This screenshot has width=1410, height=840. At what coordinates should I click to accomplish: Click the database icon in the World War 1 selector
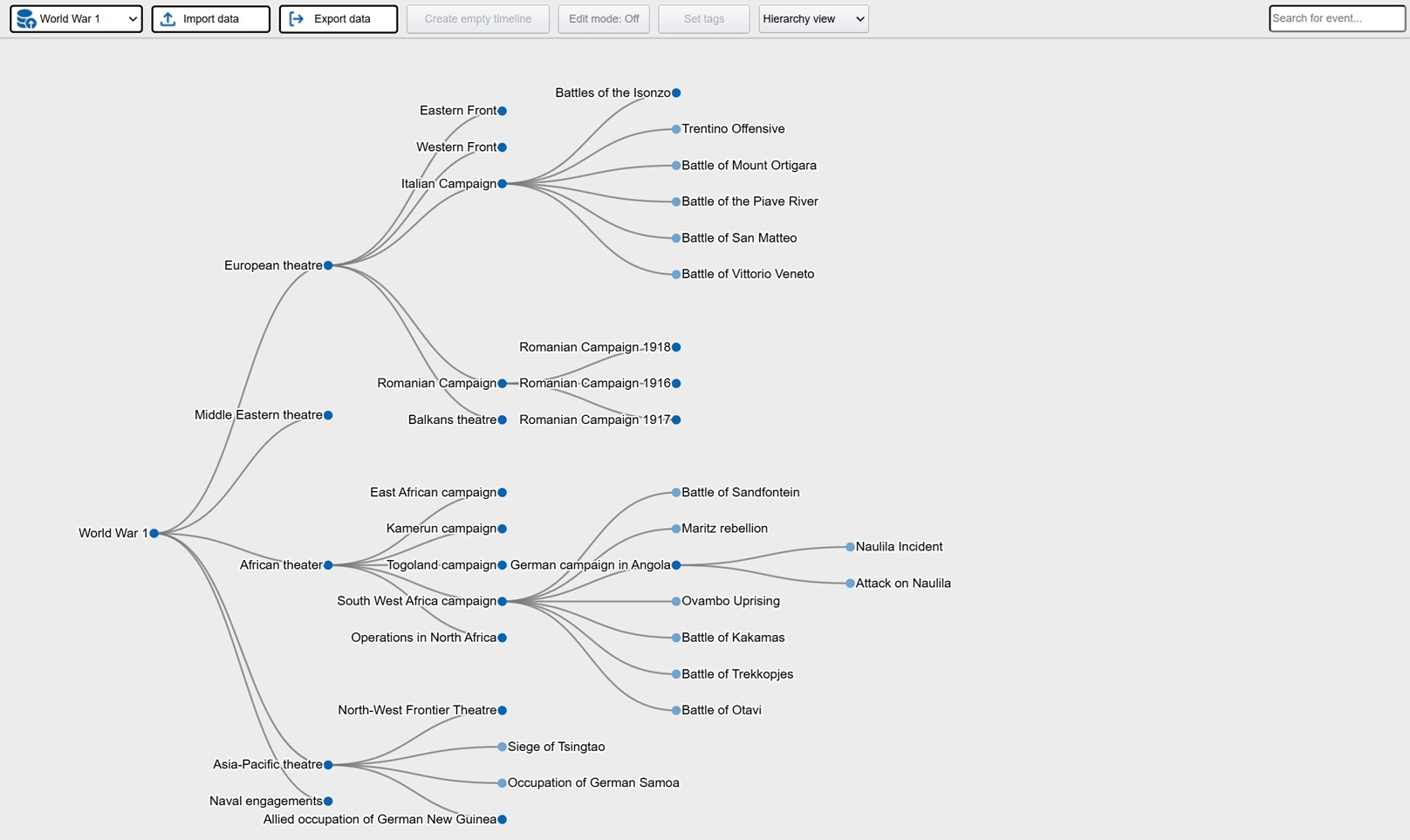26,18
